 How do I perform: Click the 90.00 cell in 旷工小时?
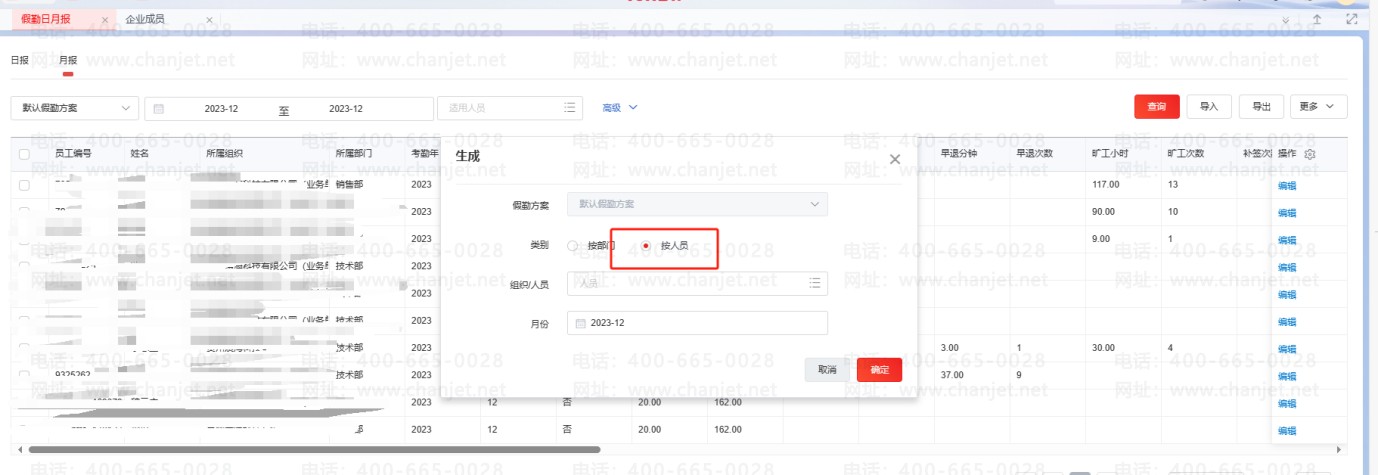(x=1102, y=212)
